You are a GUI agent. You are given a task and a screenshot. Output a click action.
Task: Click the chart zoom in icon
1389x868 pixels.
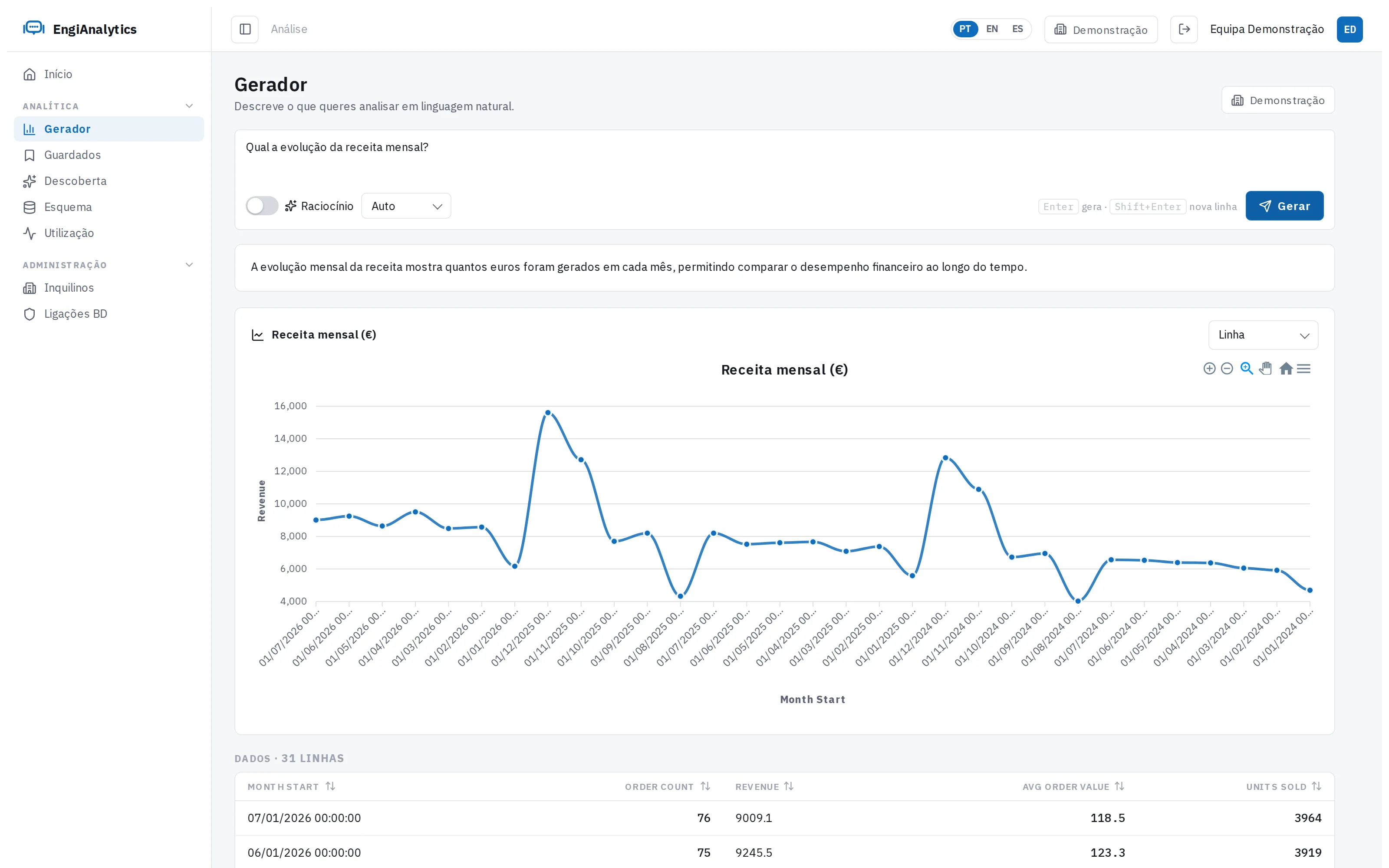pyautogui.click(x=1209, y=368)
